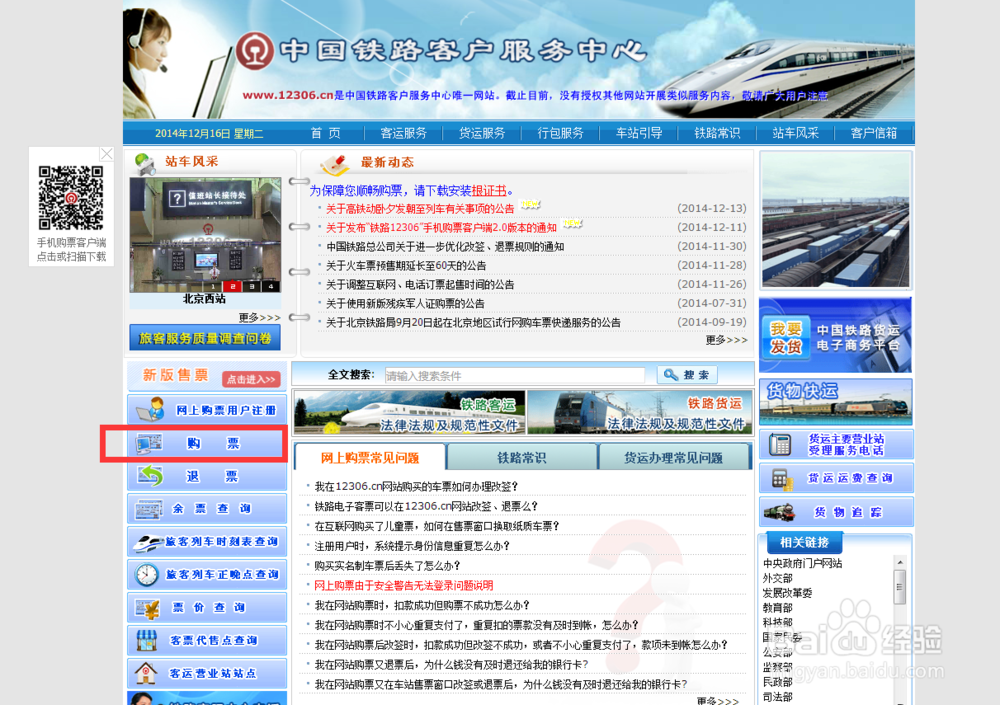Click the 余票查询 icon

pos(149,508)
